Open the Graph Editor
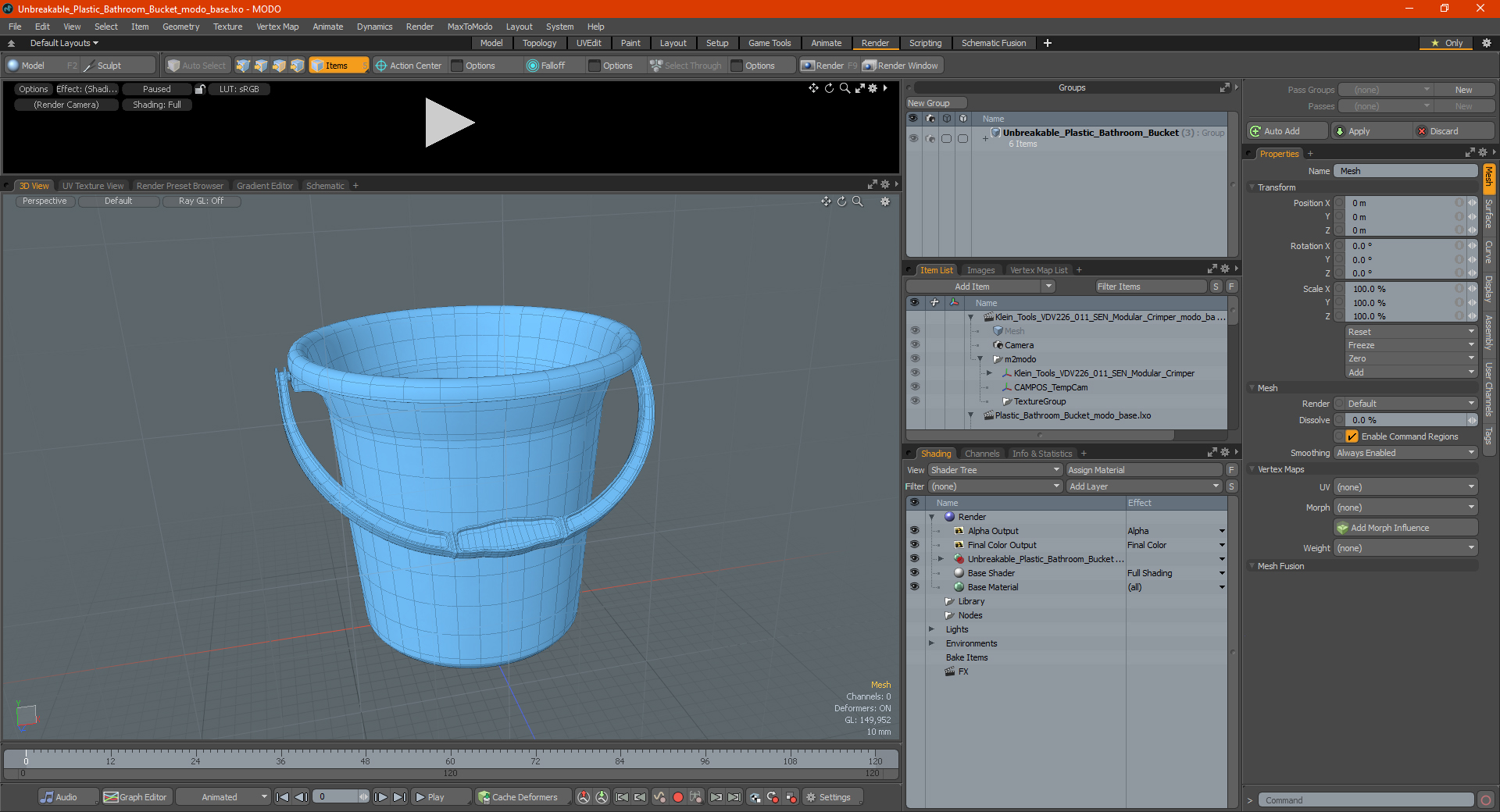 click(x=136, y=797)
